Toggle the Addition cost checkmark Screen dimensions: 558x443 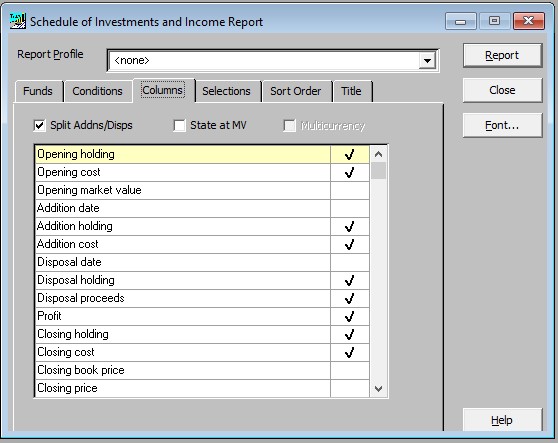350,244
